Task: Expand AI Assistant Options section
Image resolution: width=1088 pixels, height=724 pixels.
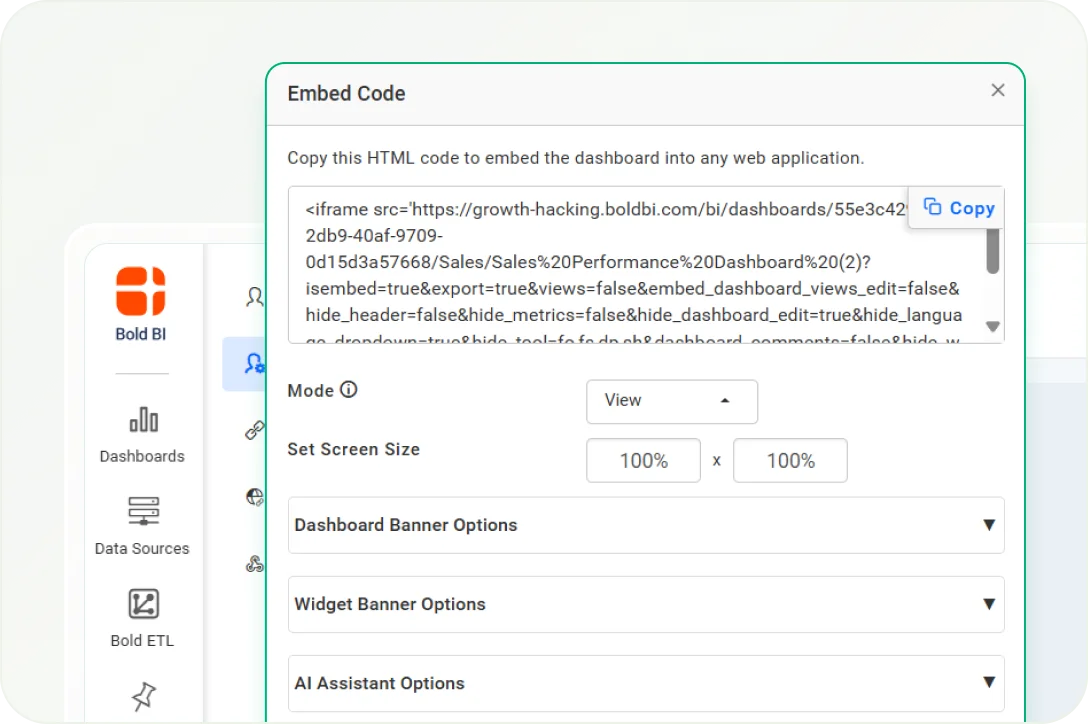Action: (646, 683)
